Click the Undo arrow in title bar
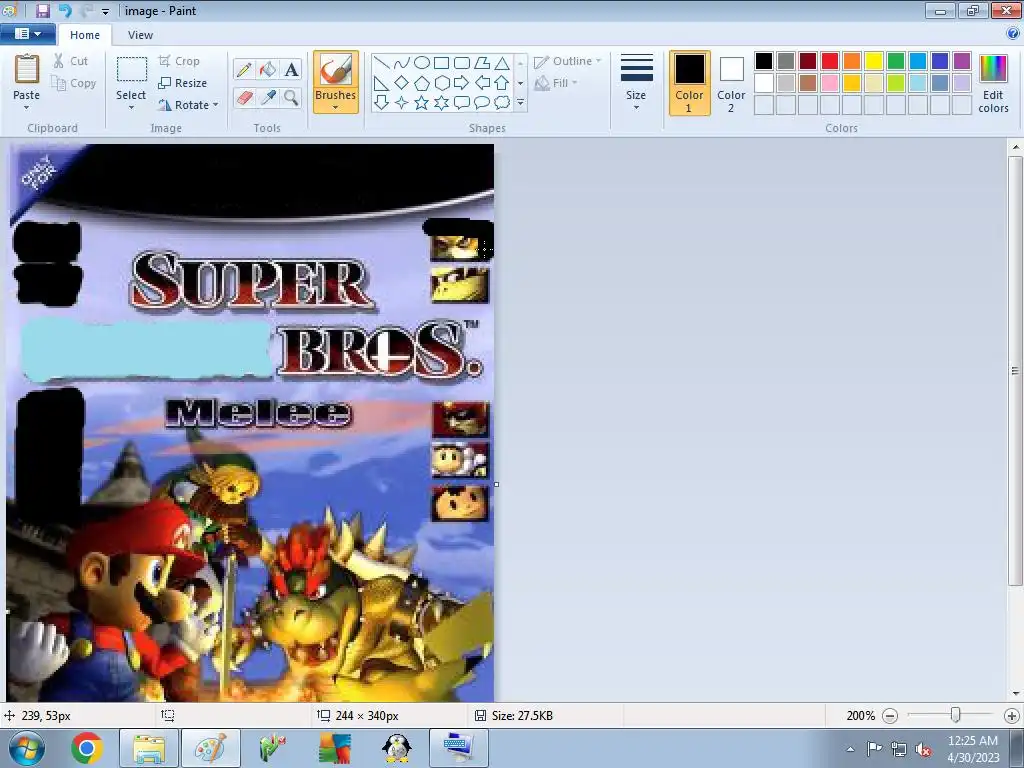Viewport: 1024px width, 768px height. (64, 10)
